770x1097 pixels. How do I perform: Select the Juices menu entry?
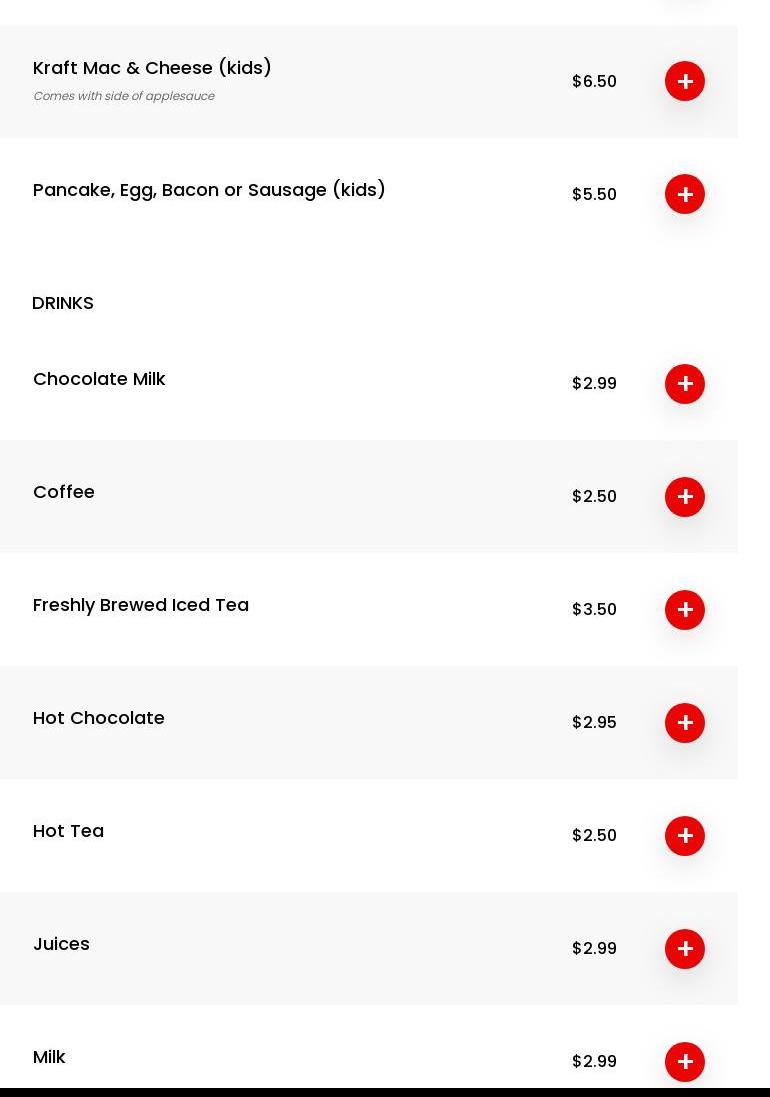[61, 944]
